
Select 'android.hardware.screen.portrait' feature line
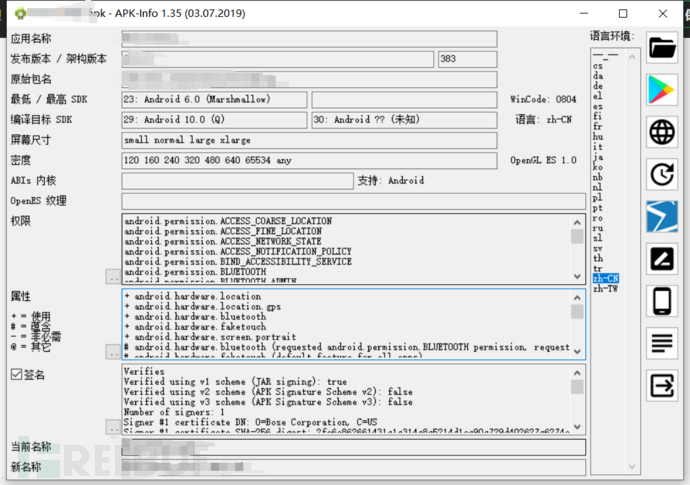pos(210,337)
